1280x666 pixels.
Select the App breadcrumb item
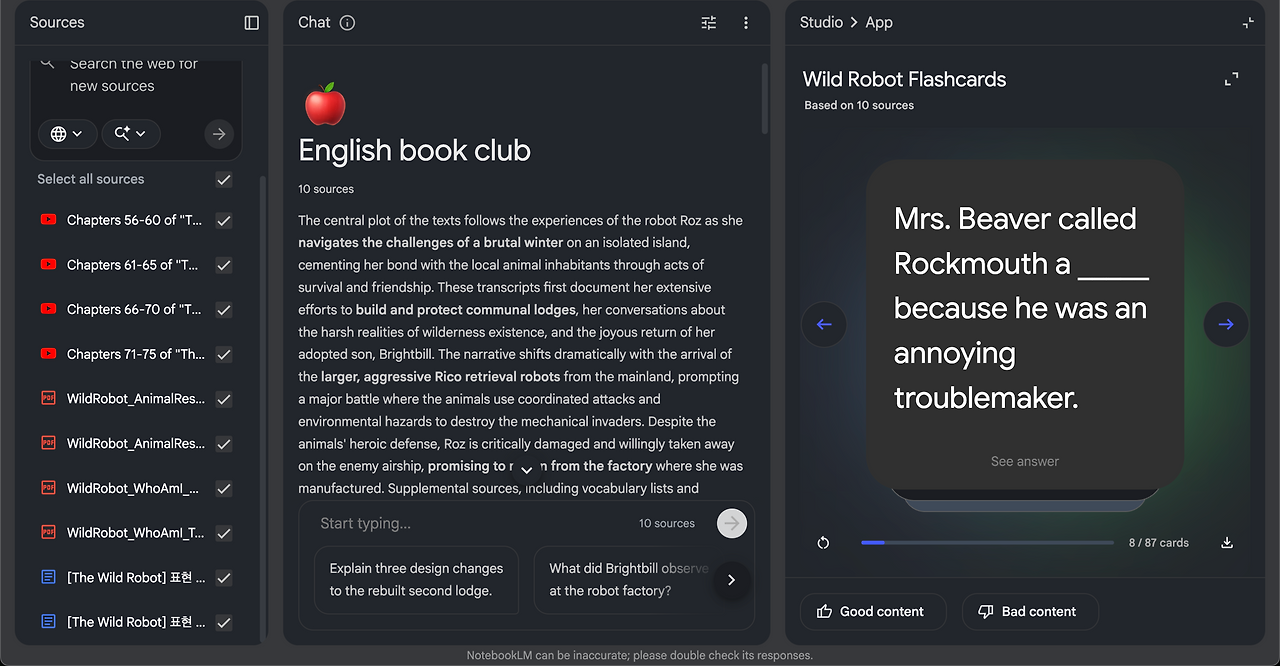879,22
